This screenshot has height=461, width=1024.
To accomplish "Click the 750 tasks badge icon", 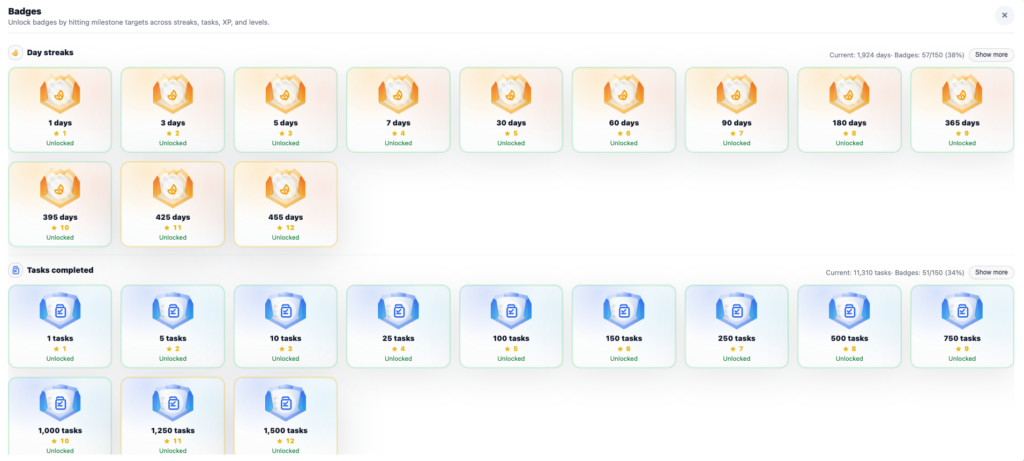I will [962, 311].
